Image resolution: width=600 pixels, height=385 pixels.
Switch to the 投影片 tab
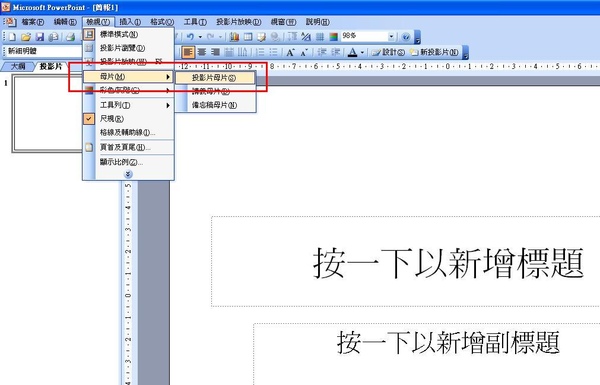(x=51, y=66)
